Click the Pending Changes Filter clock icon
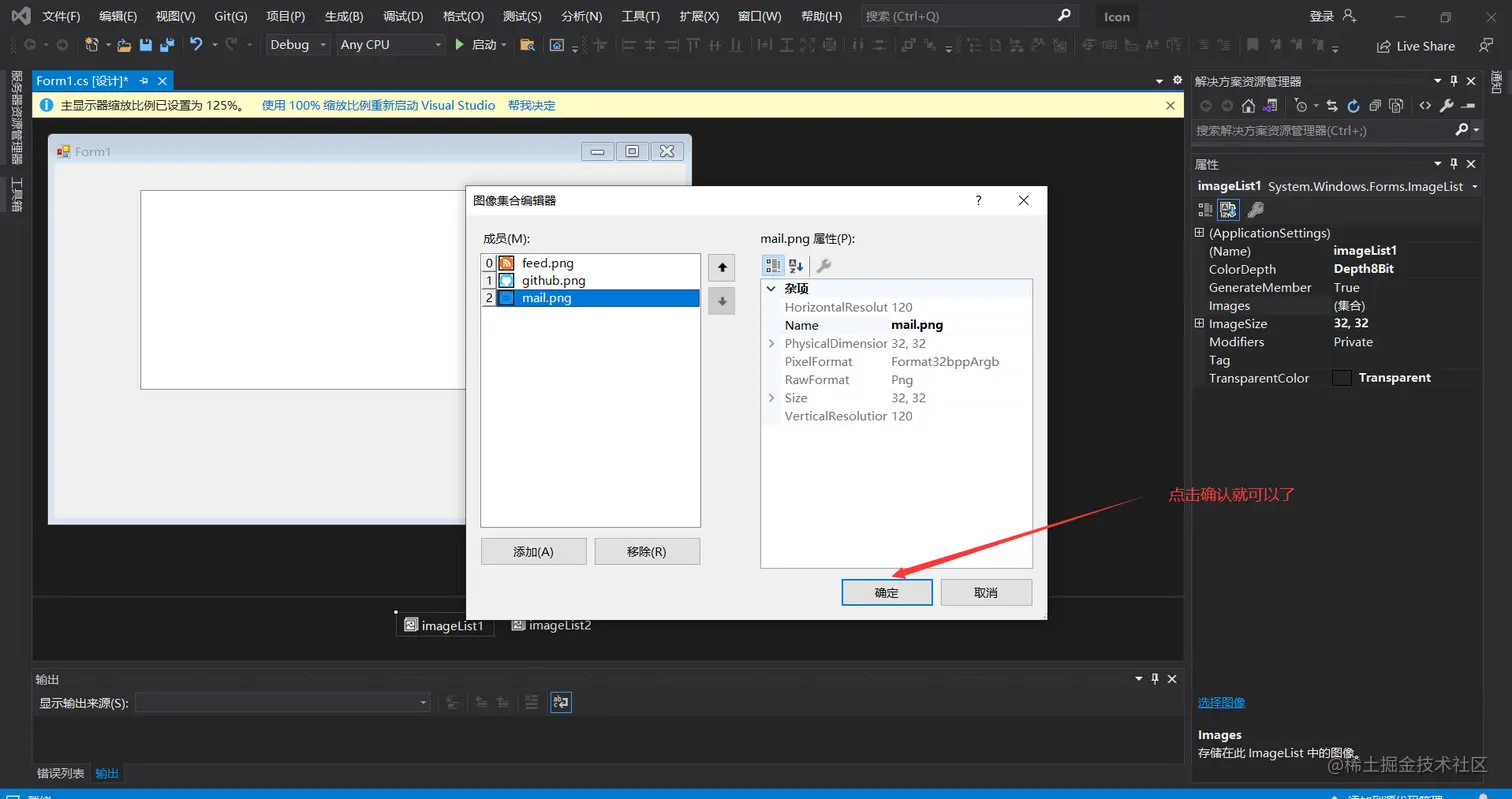The width and height of the screenshot is (1512, 799). point(1300,105)
